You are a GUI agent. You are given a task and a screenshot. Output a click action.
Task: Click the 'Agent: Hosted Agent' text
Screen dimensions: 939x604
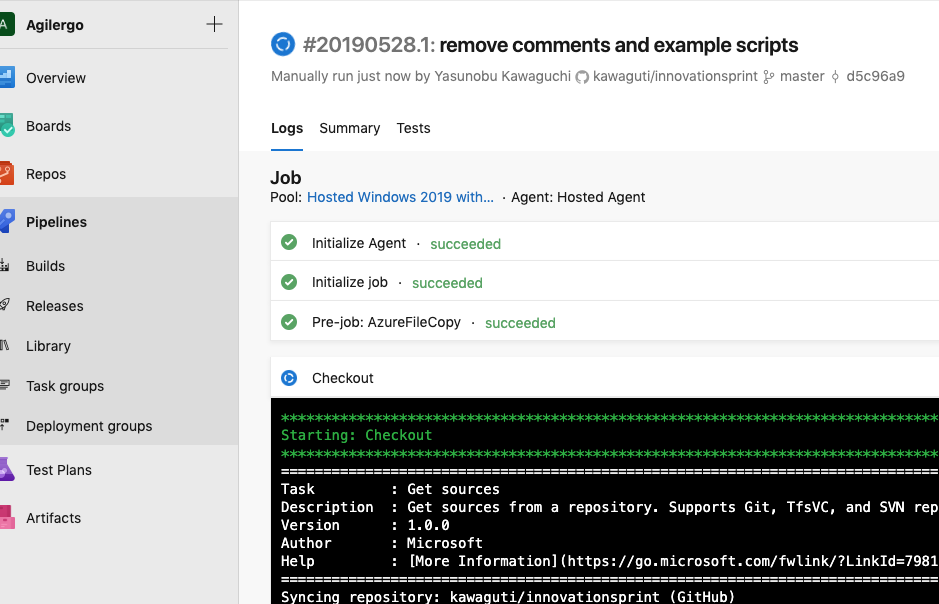pos(578,197)
